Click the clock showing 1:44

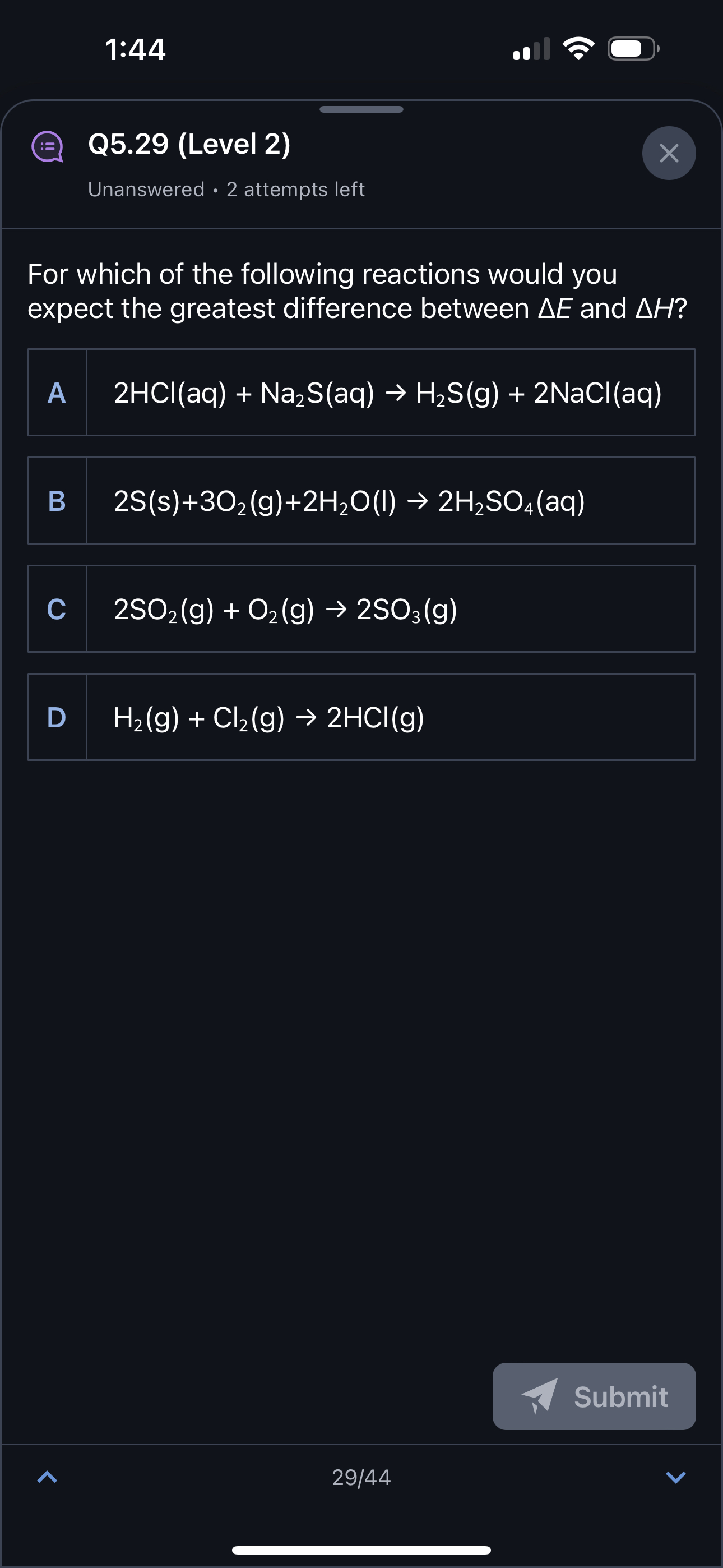135,50
